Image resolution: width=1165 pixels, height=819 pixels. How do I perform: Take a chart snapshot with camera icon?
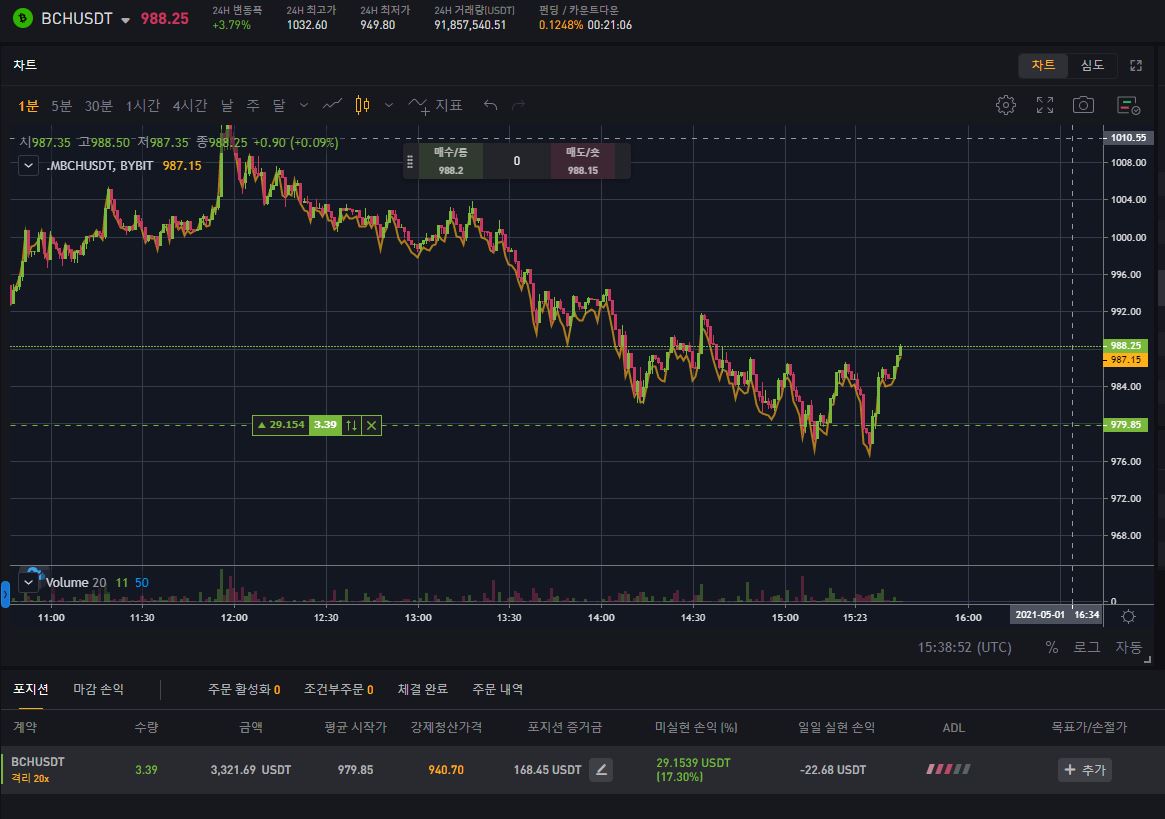point(1083,105)
